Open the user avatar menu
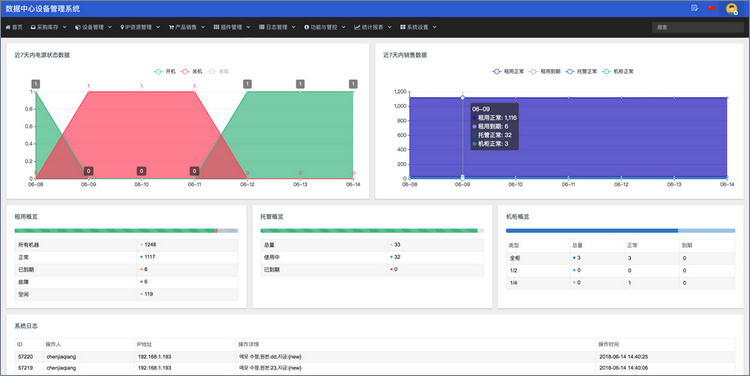The height and width of the screenshot is (376, 750). pyautogui.click(x=731, y=9)
